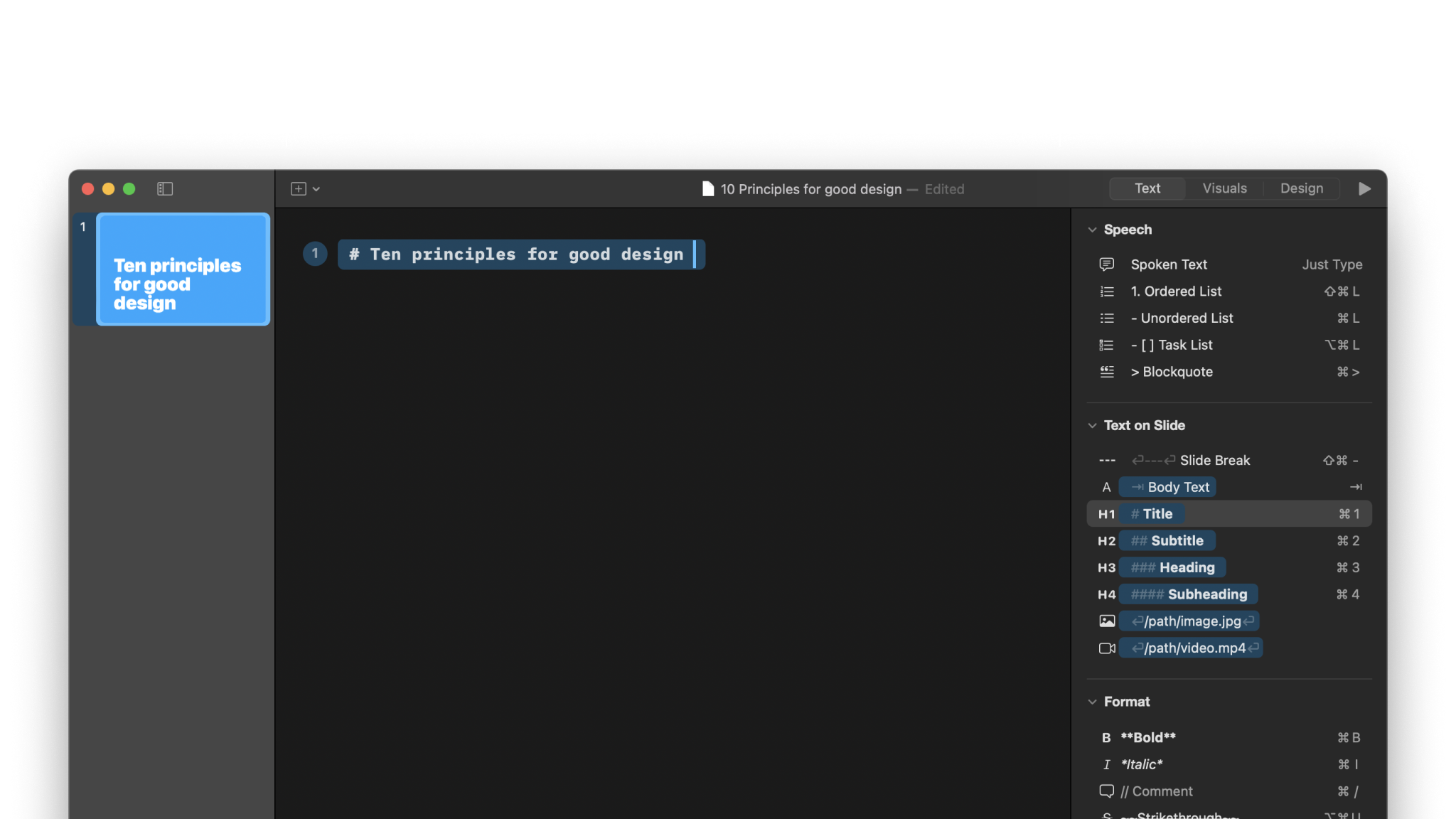Click the Ordered List icon
Viewport: 1456px width, 819px height.
click(x=1107, y=291)
